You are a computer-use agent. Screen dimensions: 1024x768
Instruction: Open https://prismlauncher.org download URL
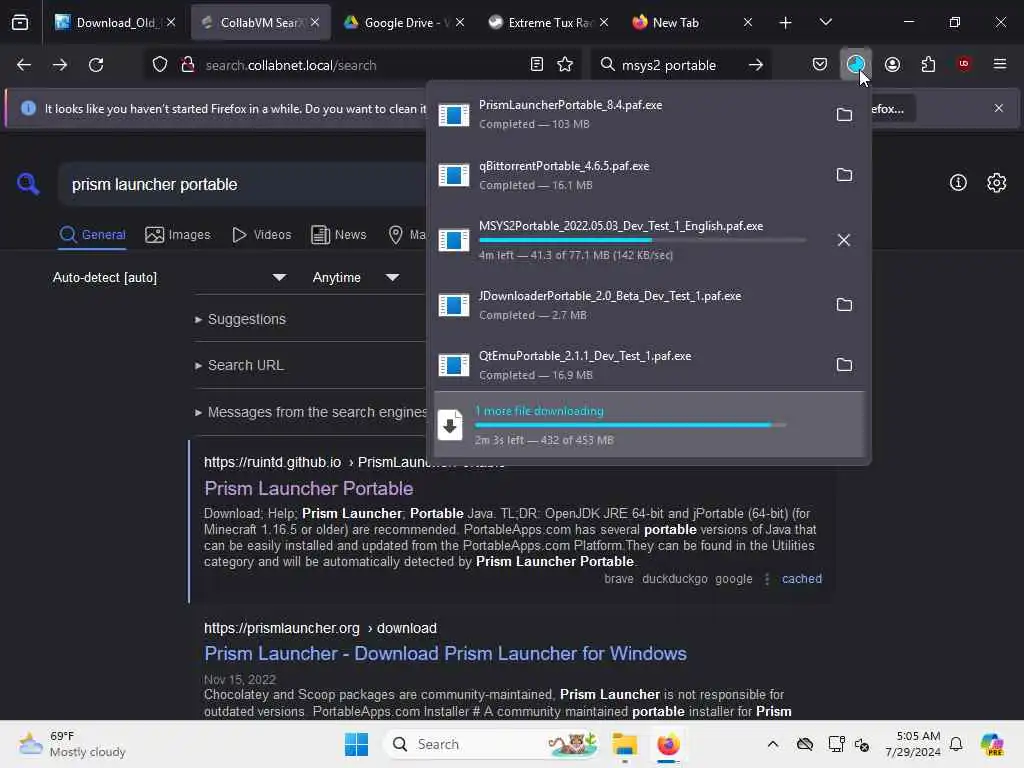coord(320,628)
